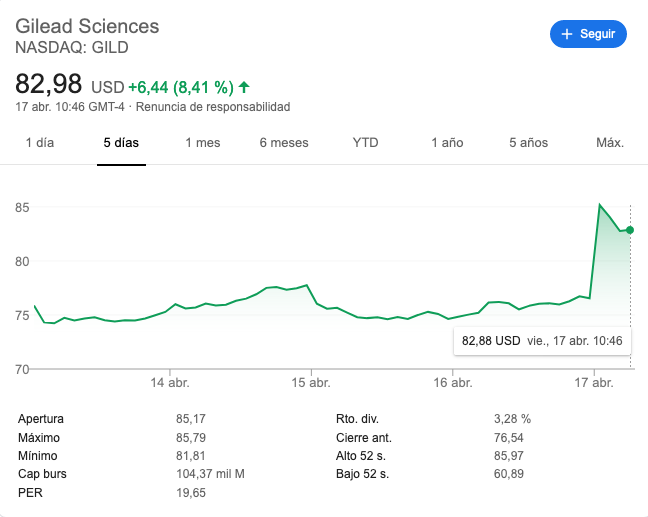Click the chart peak on 17 abr.
Screen dimensions: 648x517
click(x=600, y=205)
